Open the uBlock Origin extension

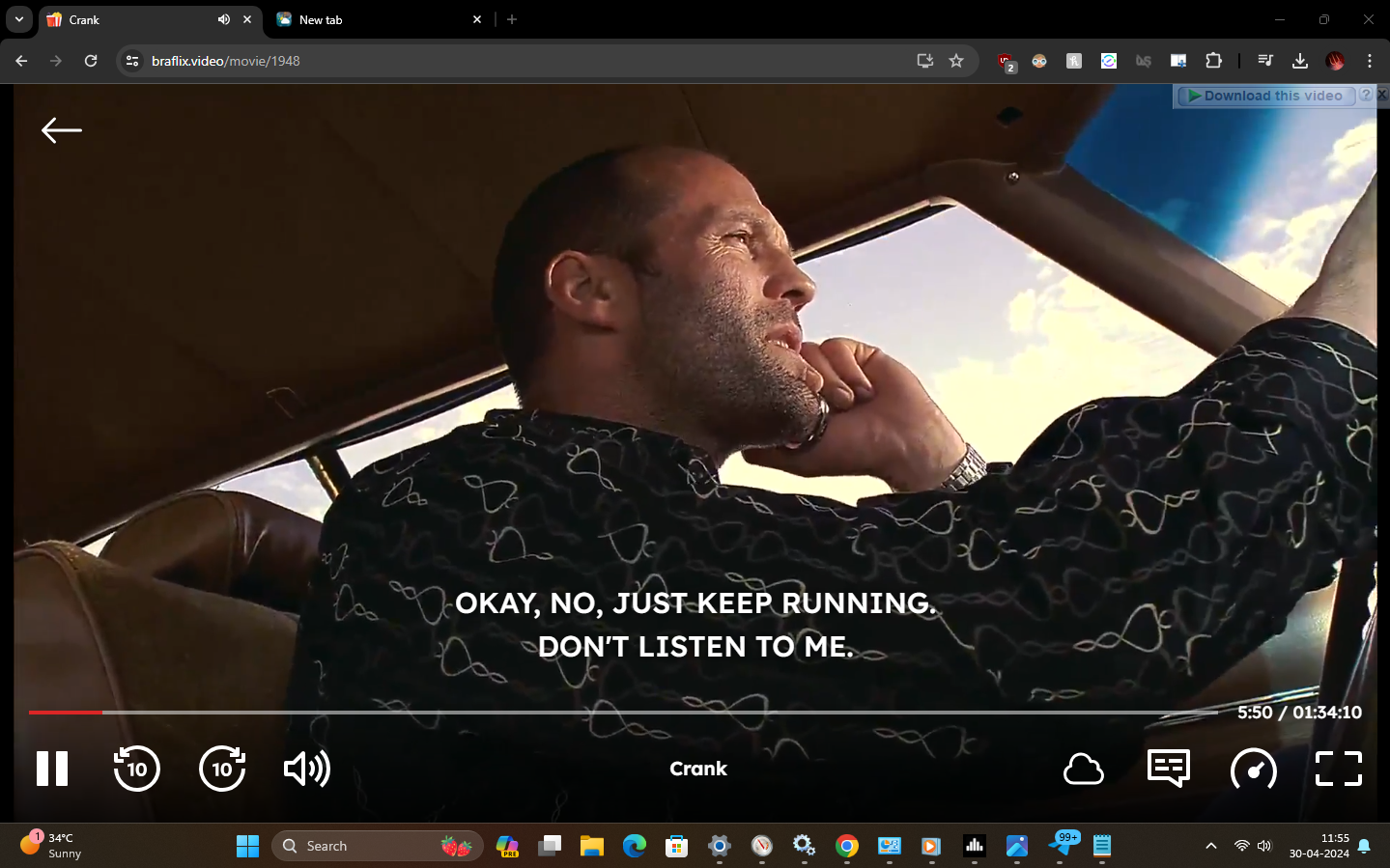(x=1006, y=62)
